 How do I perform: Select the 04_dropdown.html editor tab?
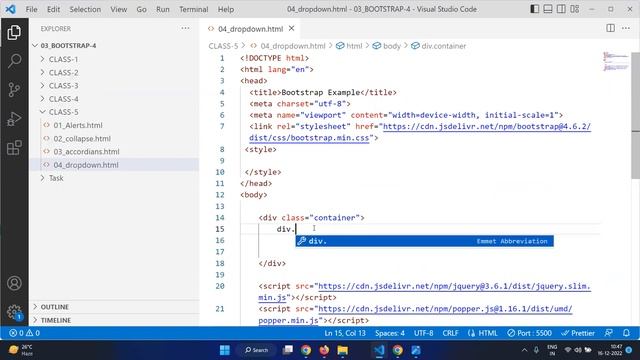tap(250, 29)
